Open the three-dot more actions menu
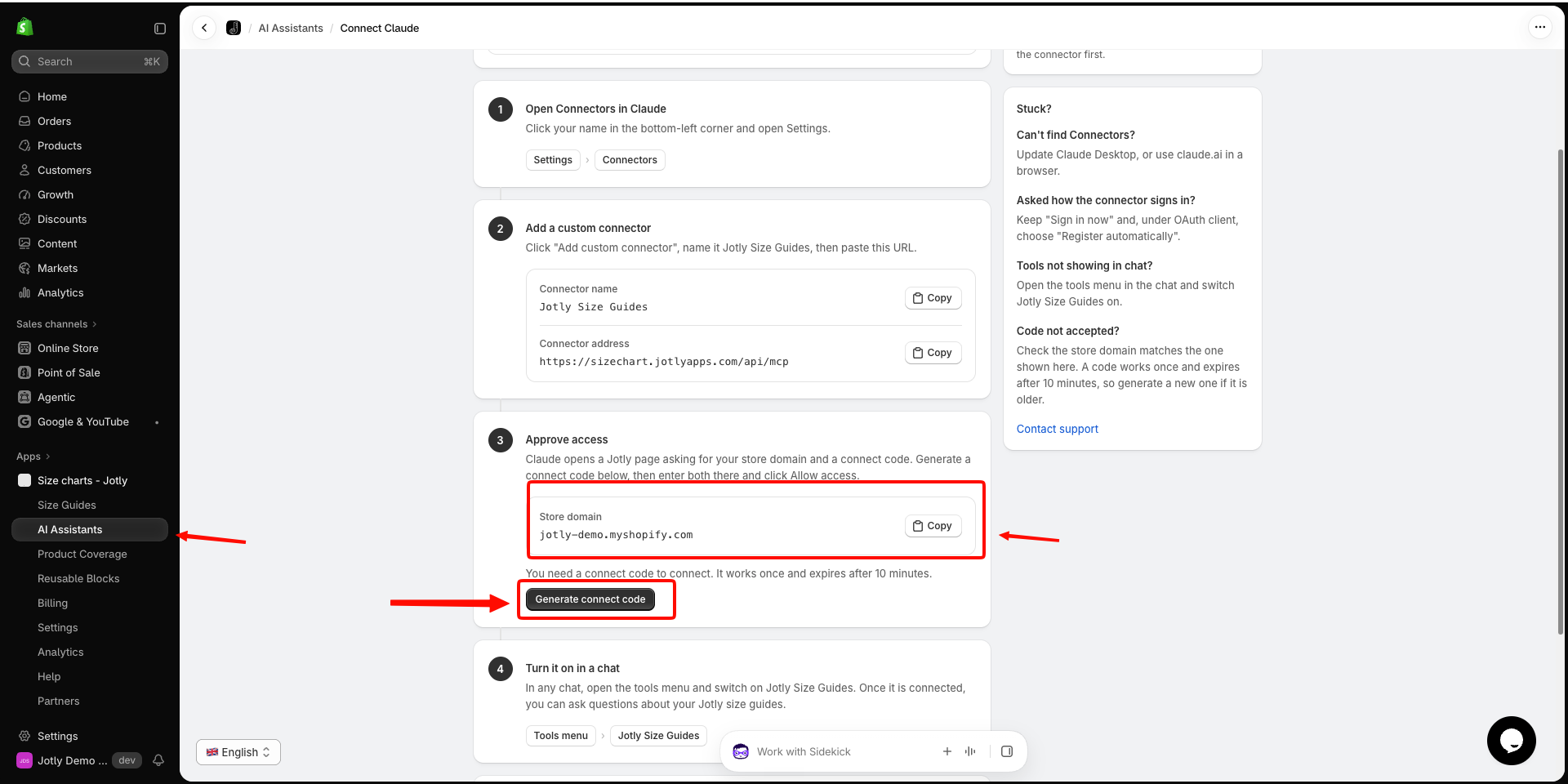The height and width of the screenshot is (784, 1568). [x=1539, y=27]
